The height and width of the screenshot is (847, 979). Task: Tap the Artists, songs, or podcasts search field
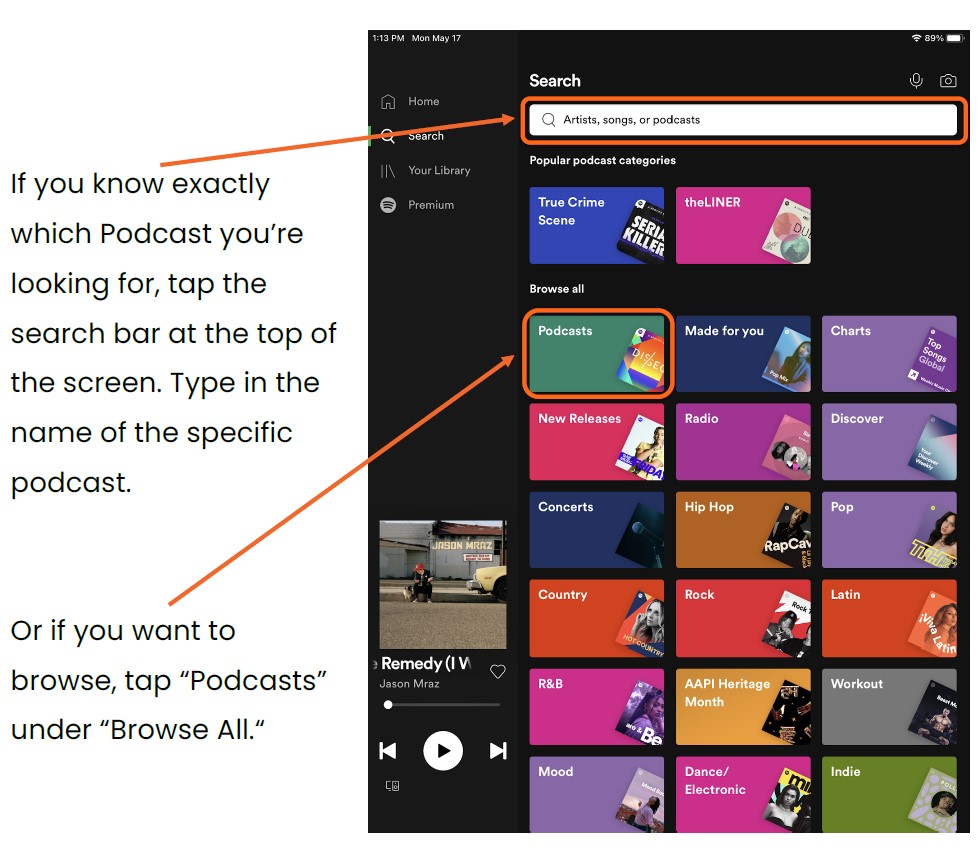[x=743, y=120]
